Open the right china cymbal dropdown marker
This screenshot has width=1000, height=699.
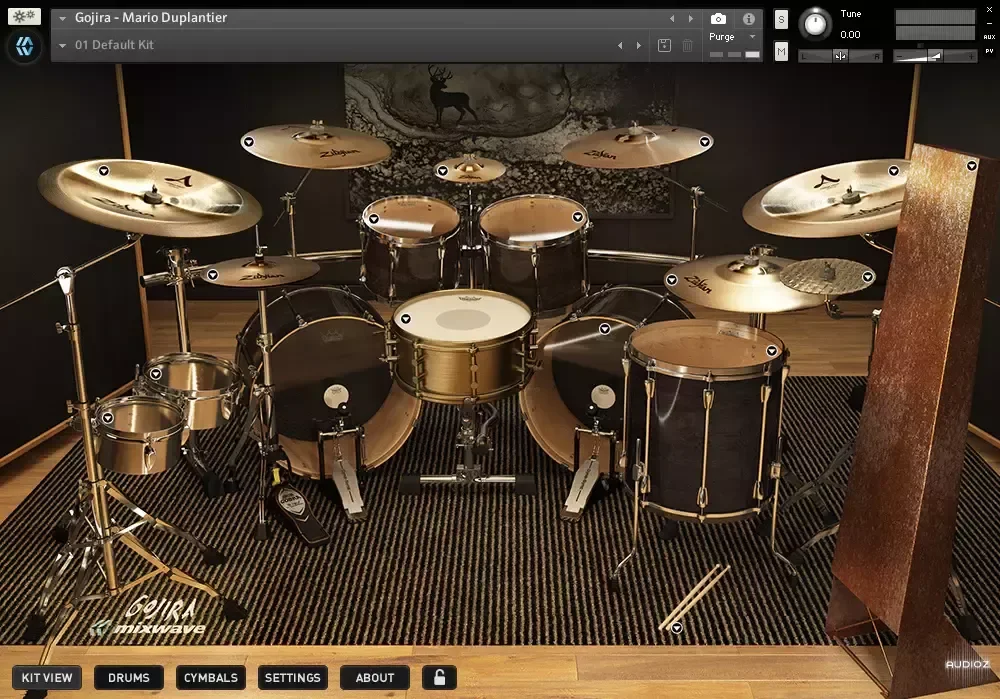click(x=893, y=171)
